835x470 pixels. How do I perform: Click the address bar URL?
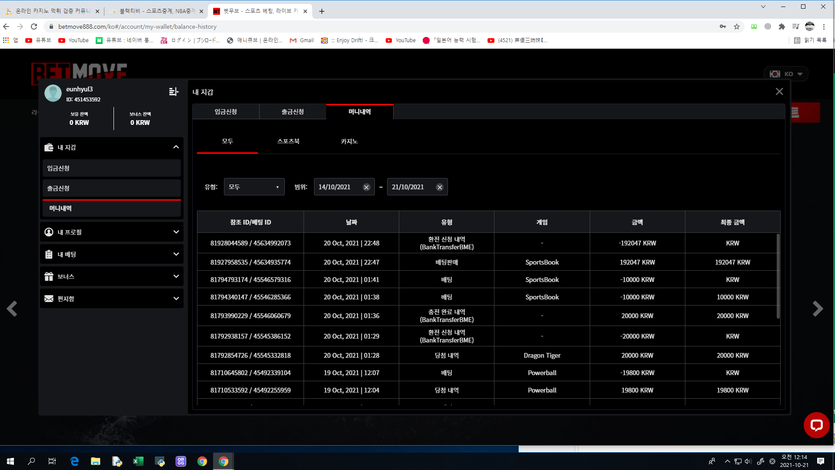(x=137, y=27)
